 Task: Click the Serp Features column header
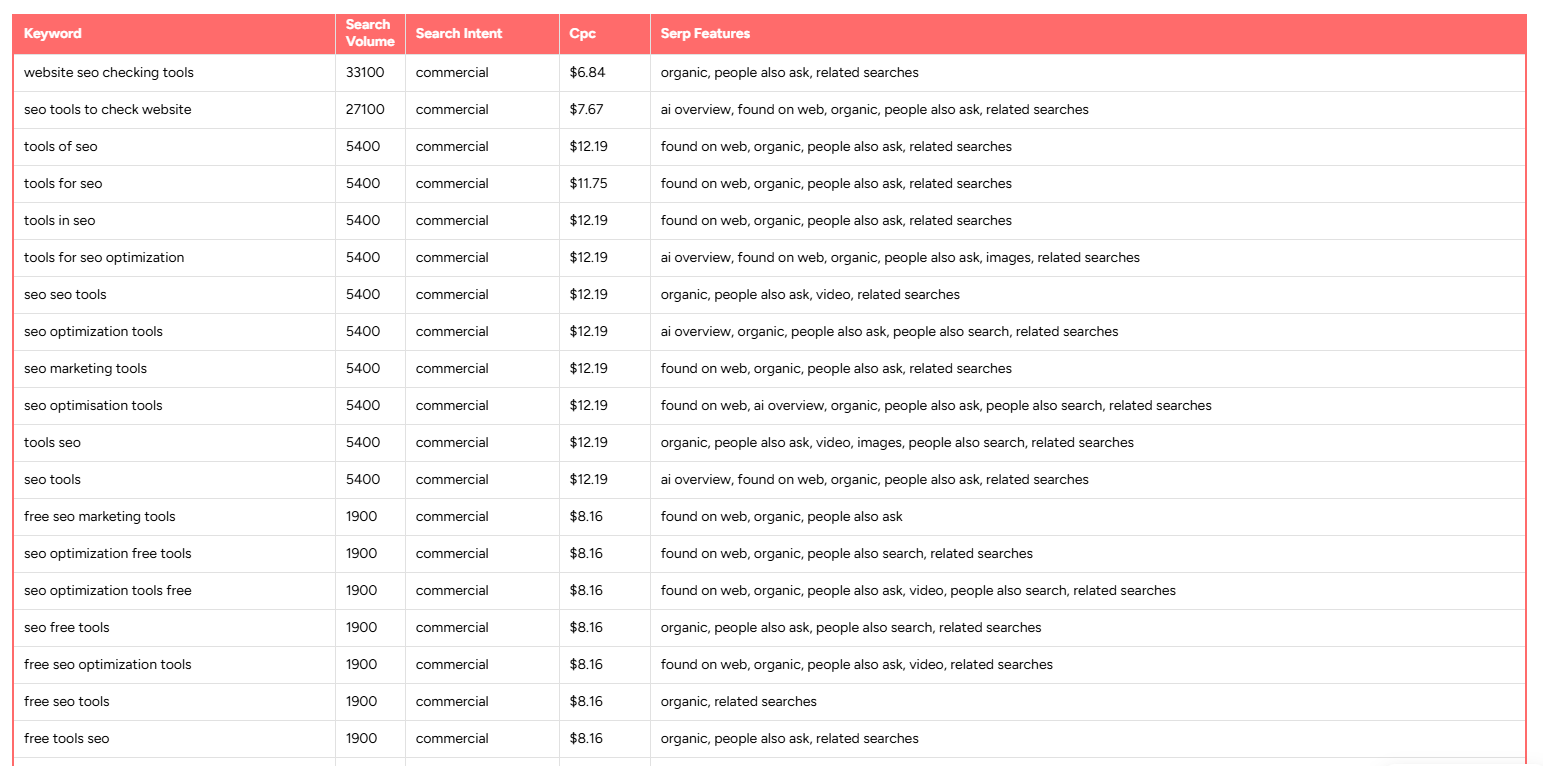(703, 33)
